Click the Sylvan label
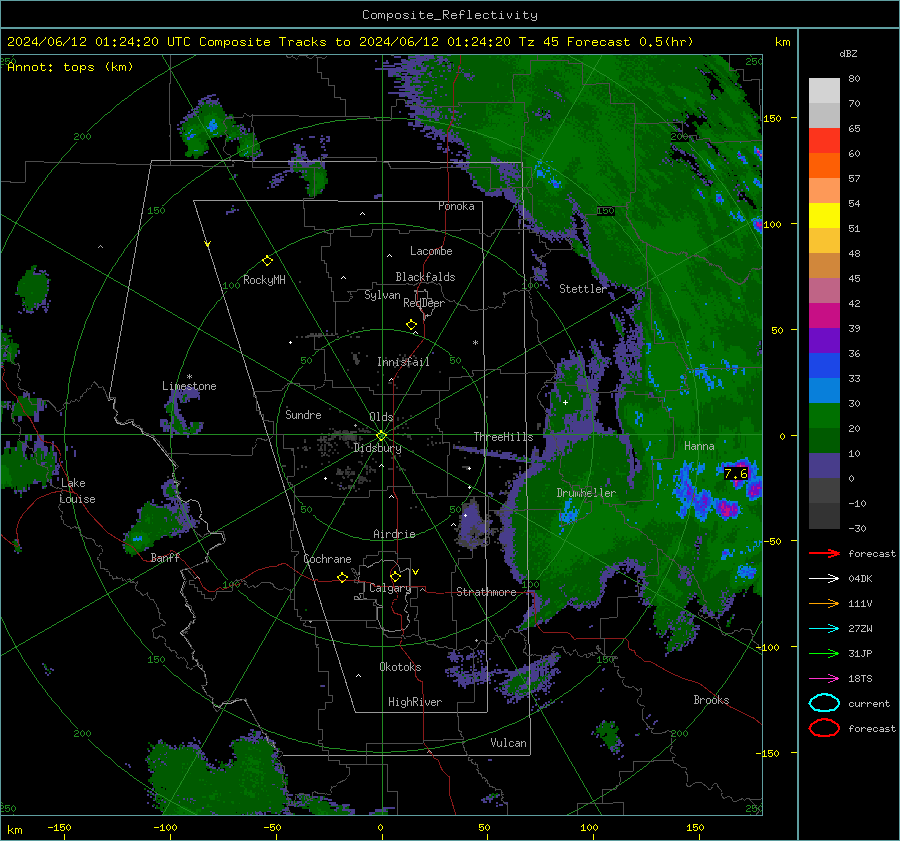The height and width of the screenshot is (841, 900). [x=382, y=295]
